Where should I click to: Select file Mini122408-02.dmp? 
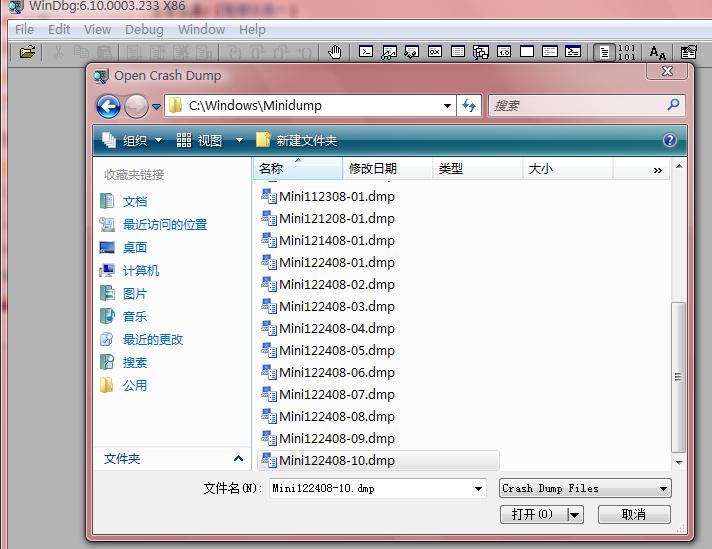[x=328, y=285]
